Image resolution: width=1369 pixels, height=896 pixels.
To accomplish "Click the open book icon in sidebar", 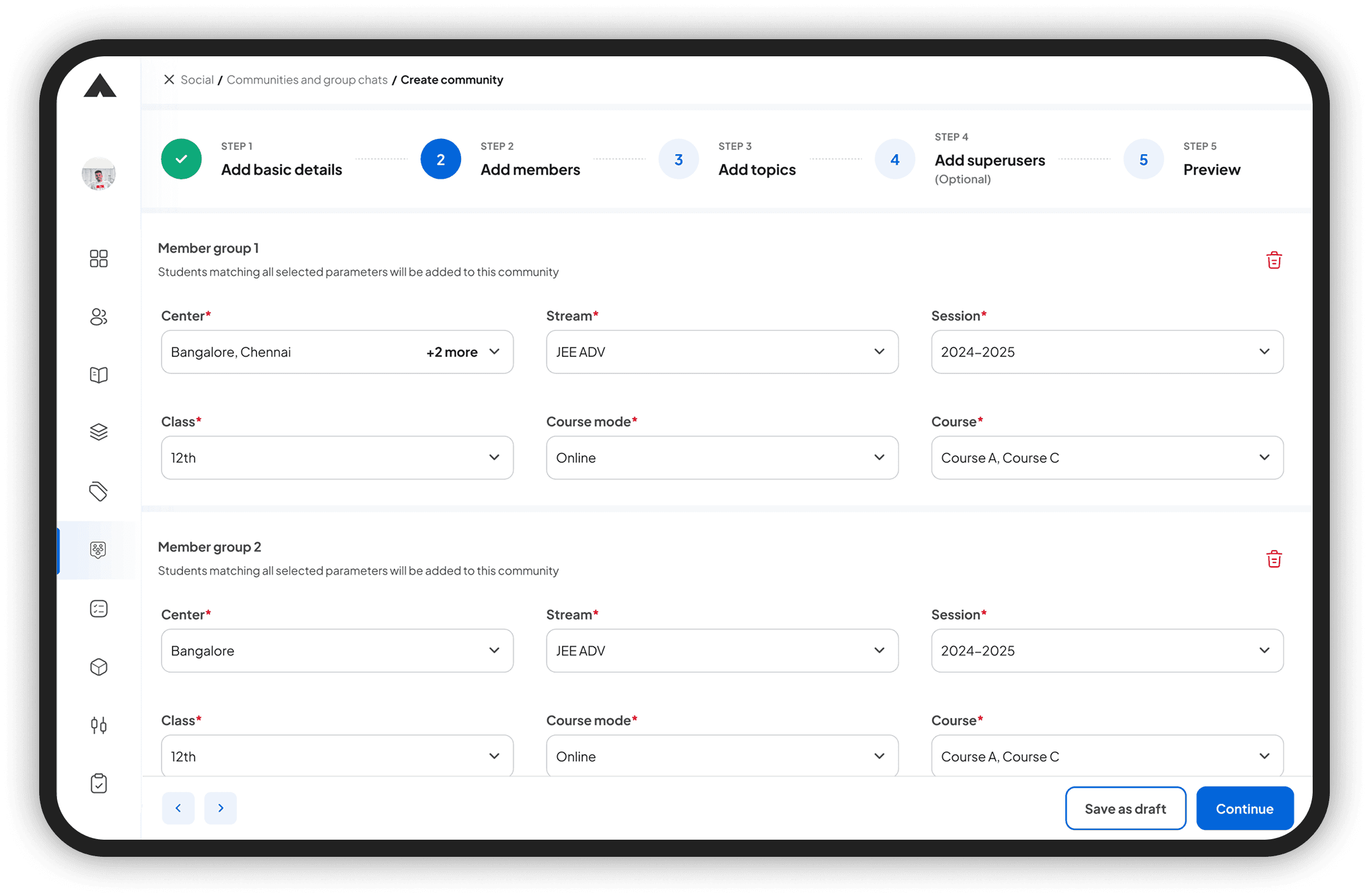I will pyautogui.click(x=99, y=375).
